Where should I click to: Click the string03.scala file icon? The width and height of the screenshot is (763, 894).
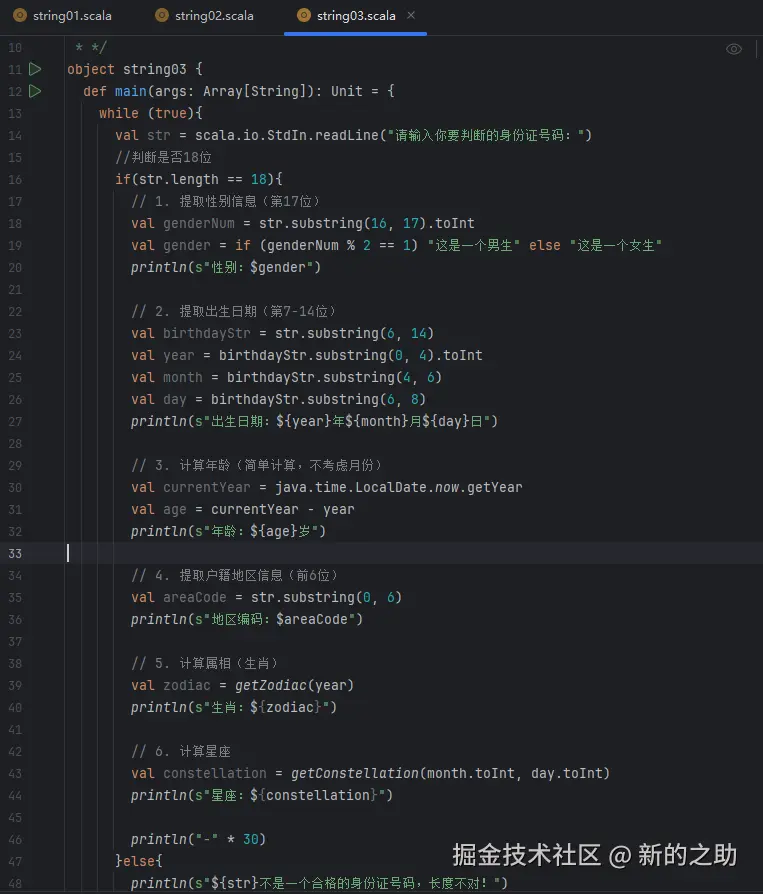304,15
